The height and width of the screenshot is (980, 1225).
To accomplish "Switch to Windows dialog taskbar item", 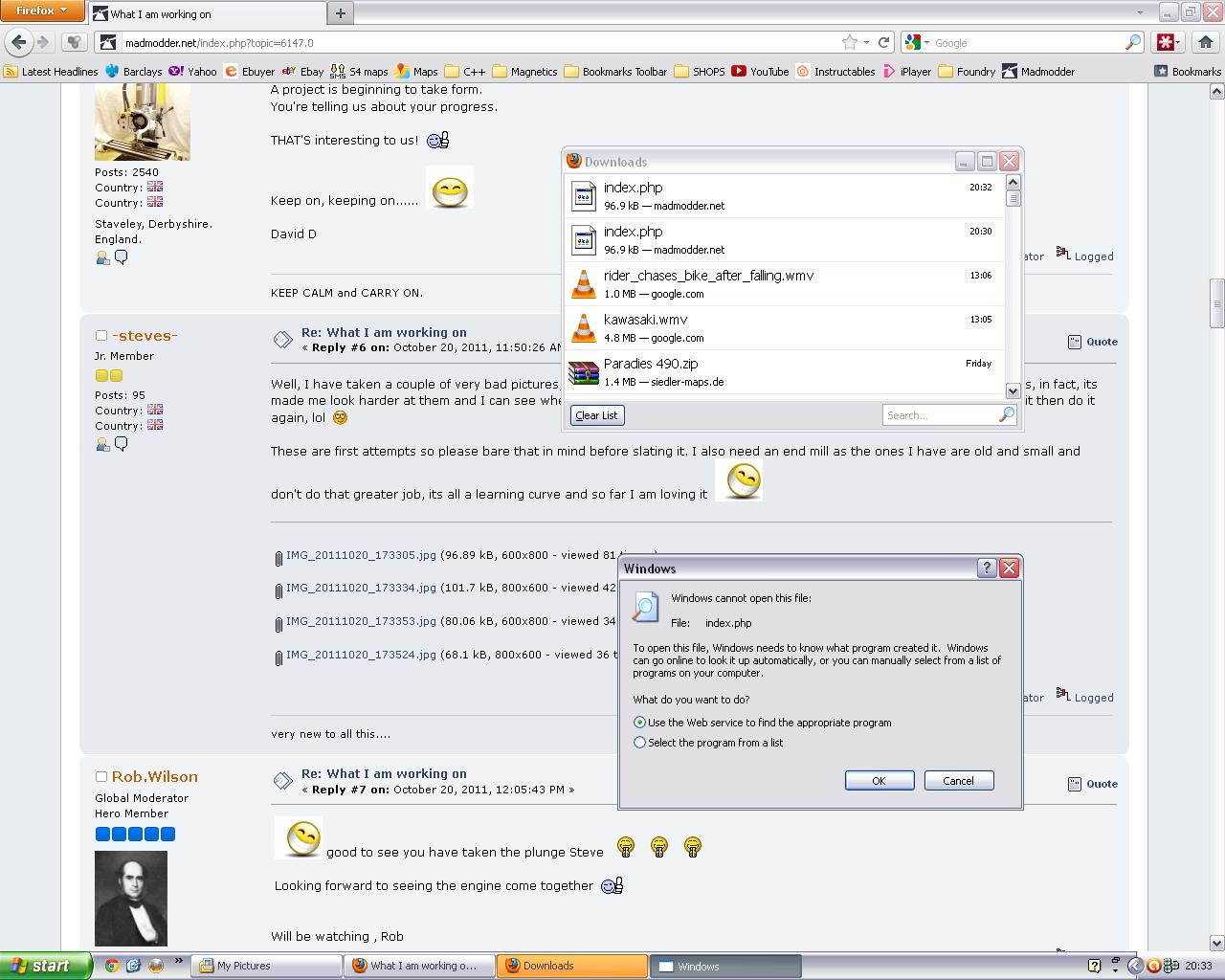I will click(x=725, y=966).
